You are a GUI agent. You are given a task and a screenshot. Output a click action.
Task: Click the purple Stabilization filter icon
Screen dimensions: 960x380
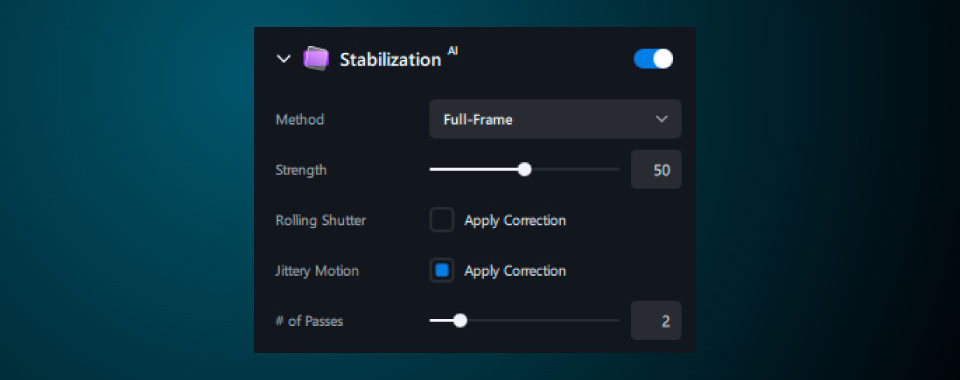point(316,59)
